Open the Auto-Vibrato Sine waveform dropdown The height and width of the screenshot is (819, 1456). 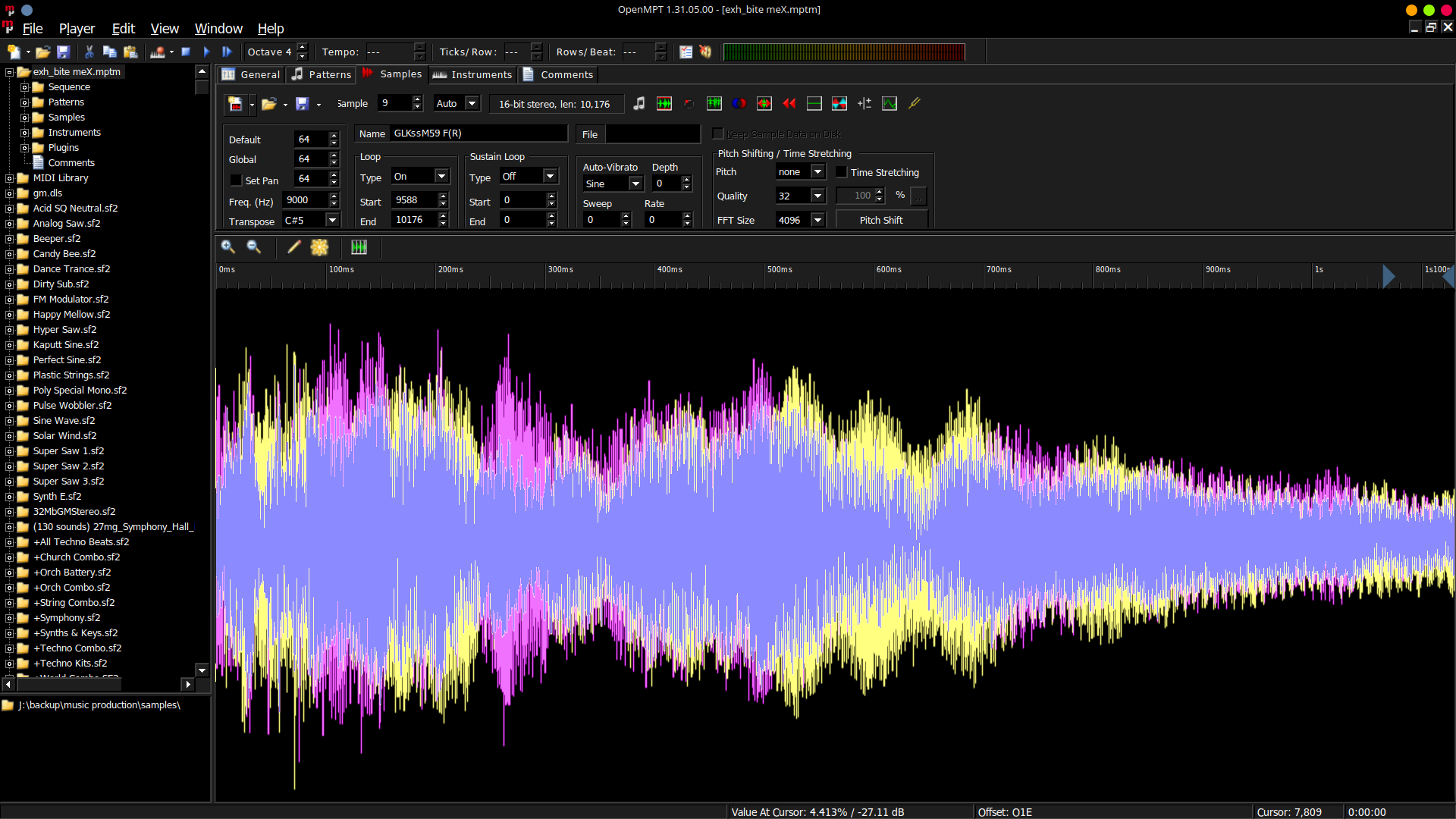(635, 184)
